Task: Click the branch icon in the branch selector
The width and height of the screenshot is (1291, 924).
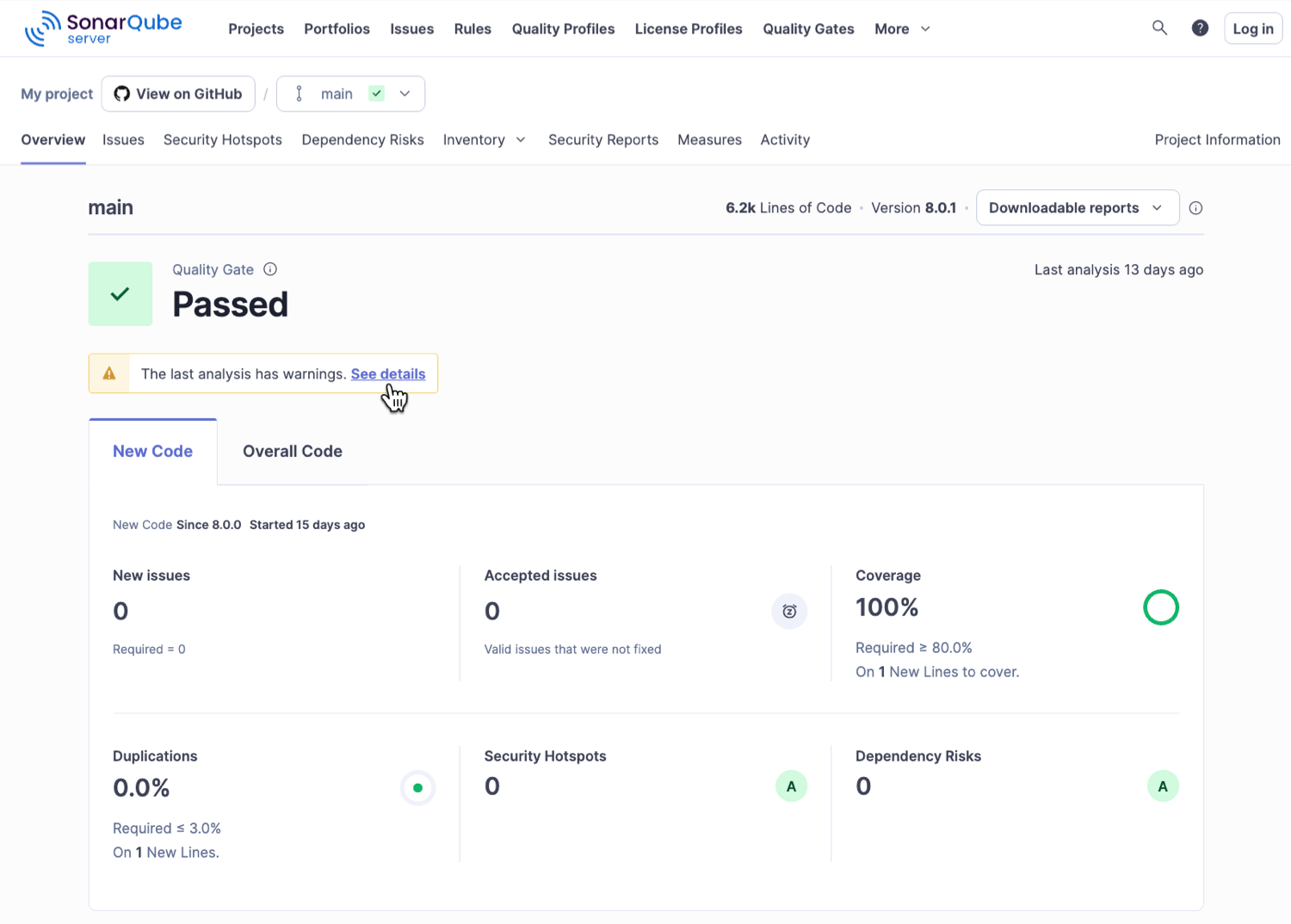Action: (299, 93)
